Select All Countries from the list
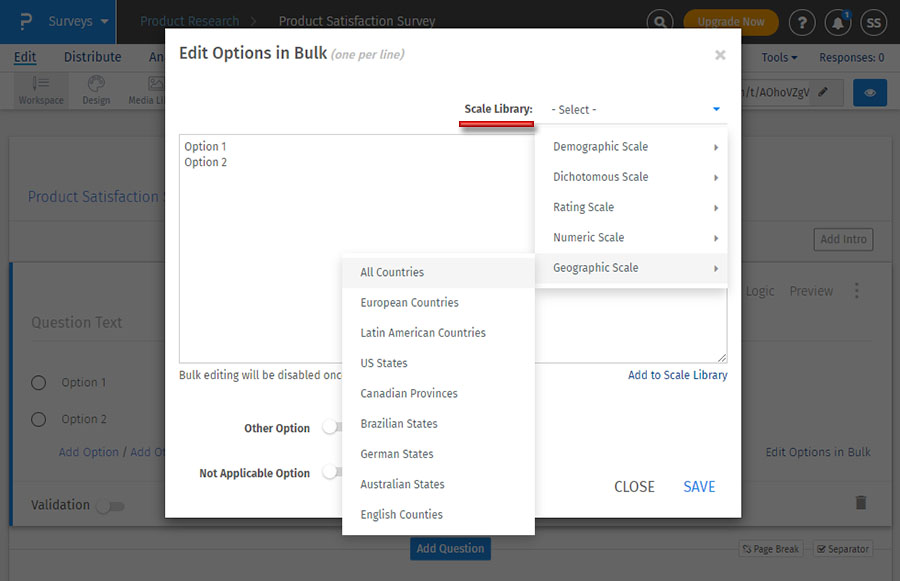The image size is (900, 581). pyautogui.click(x=391, y=272)
